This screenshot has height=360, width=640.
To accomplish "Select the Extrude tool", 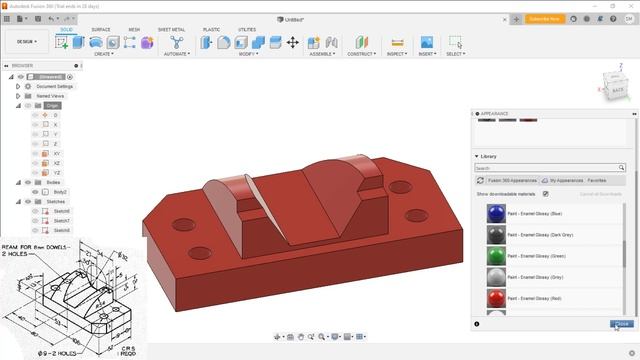I will point(78,42).
